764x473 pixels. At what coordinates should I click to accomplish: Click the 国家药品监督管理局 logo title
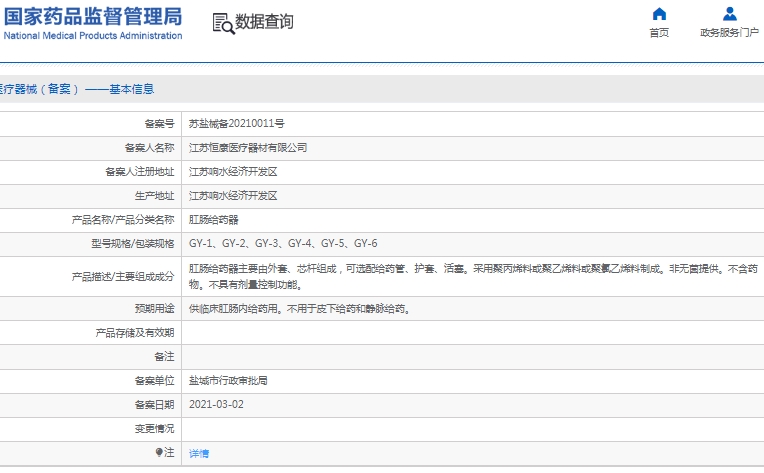pos(93,17)
